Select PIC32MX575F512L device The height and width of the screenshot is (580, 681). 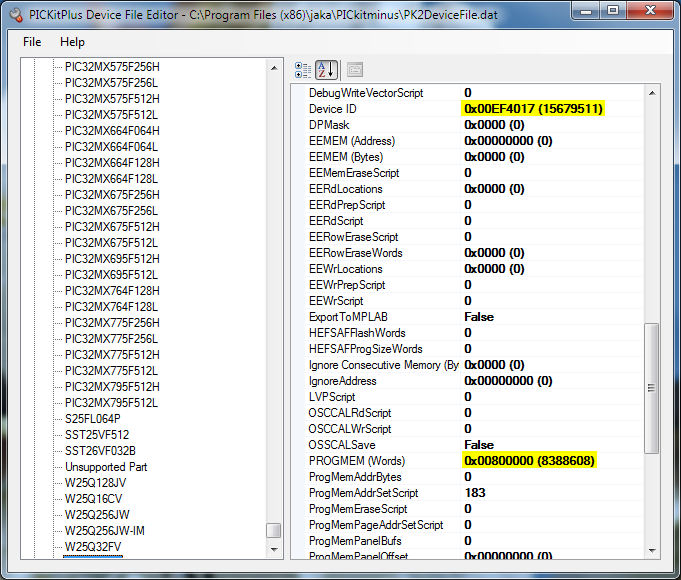coord(112,115)
